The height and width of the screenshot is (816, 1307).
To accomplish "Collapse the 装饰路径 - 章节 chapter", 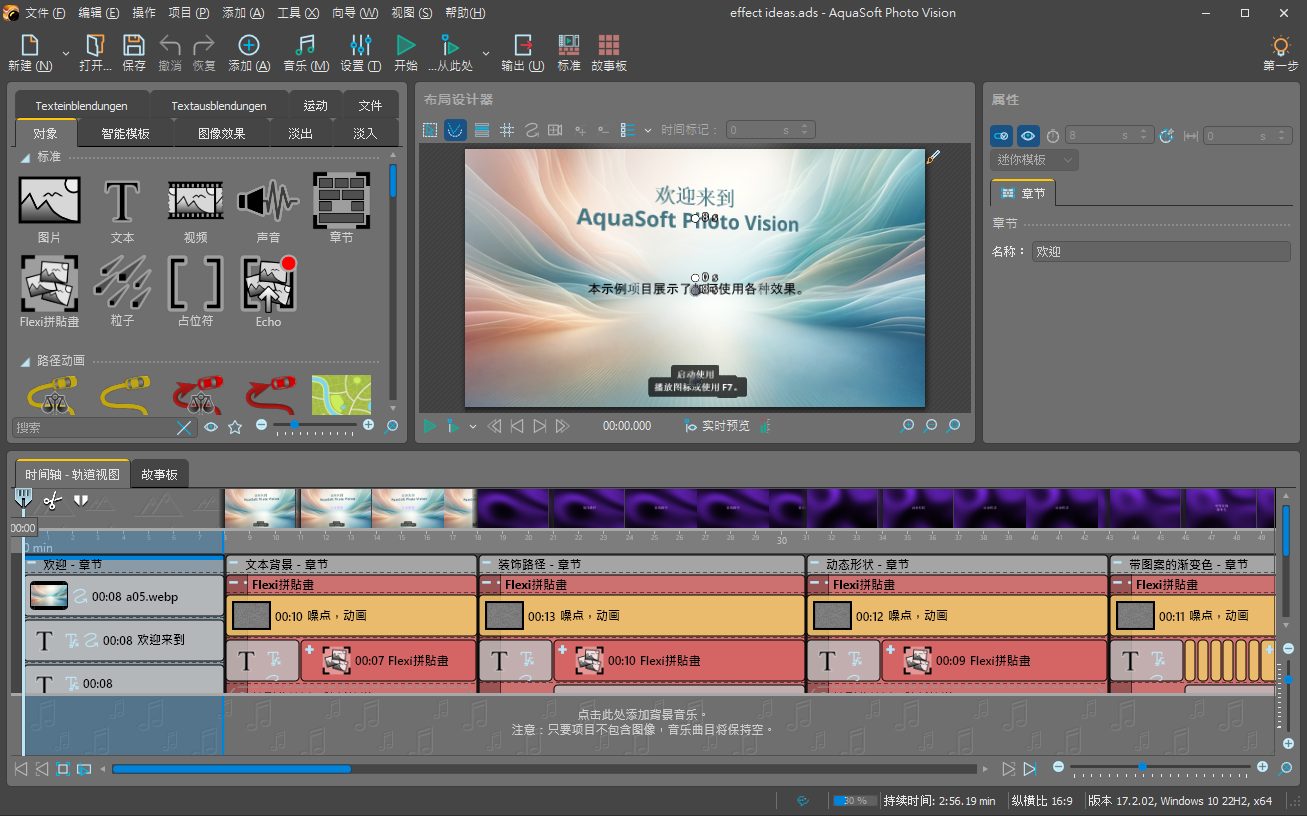I will click(488, 565).
